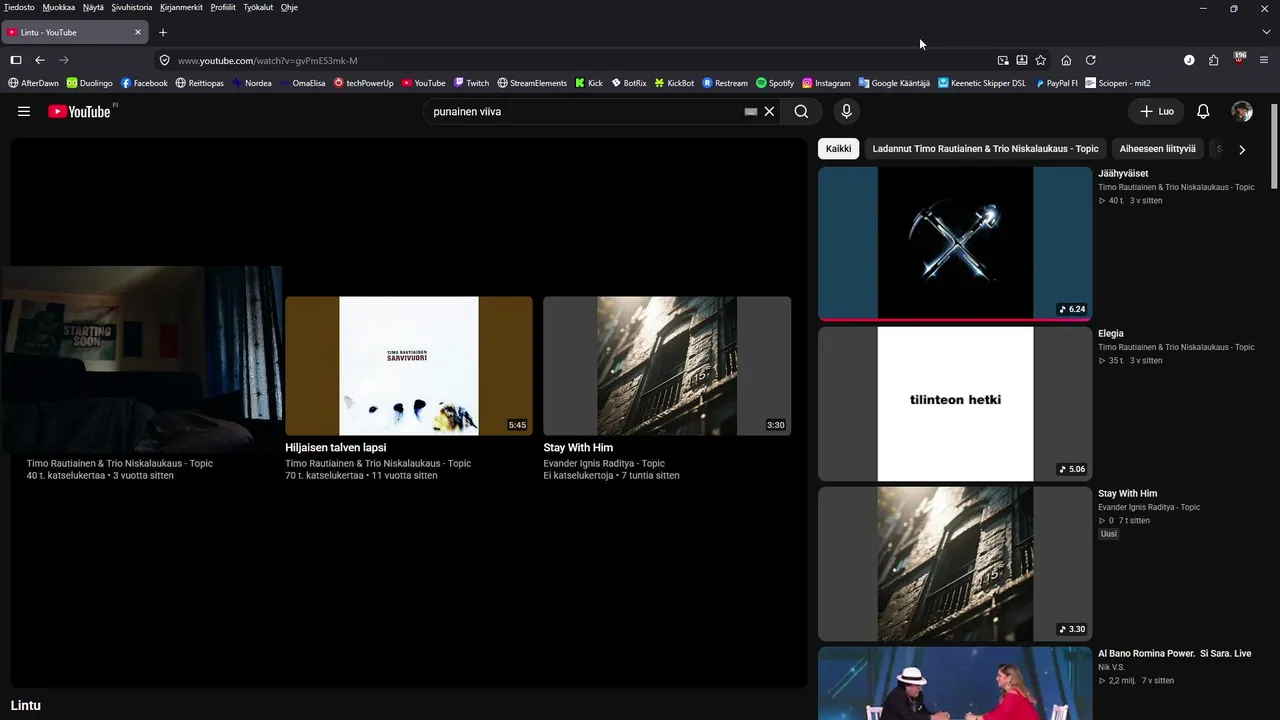Screen dimensions: 1280x720
Task: Click the magnifier search button
Action: (x=801, y=111)
